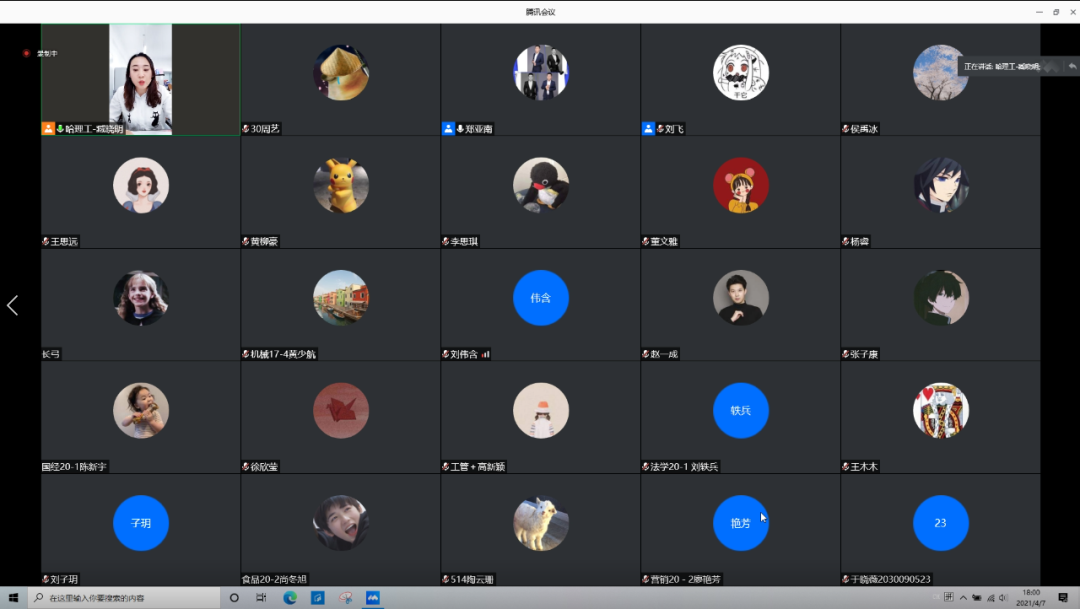Click the signal strength icon beside 刘伟含

click(485, 354)
